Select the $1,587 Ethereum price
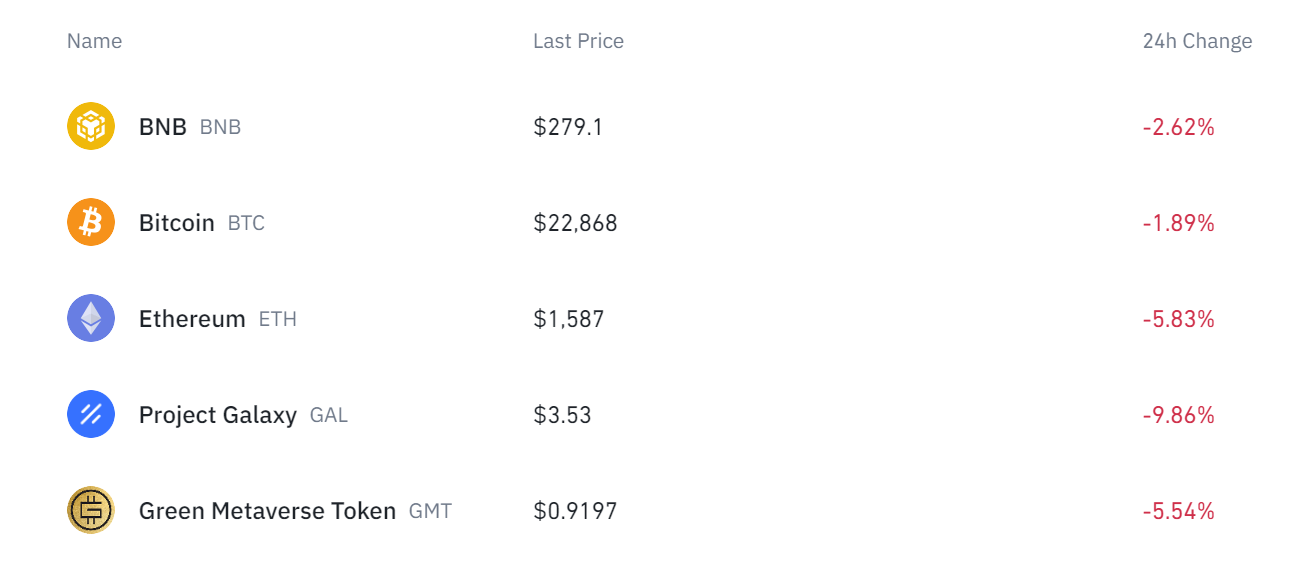 pyautogui.click(x=568, y=319)
